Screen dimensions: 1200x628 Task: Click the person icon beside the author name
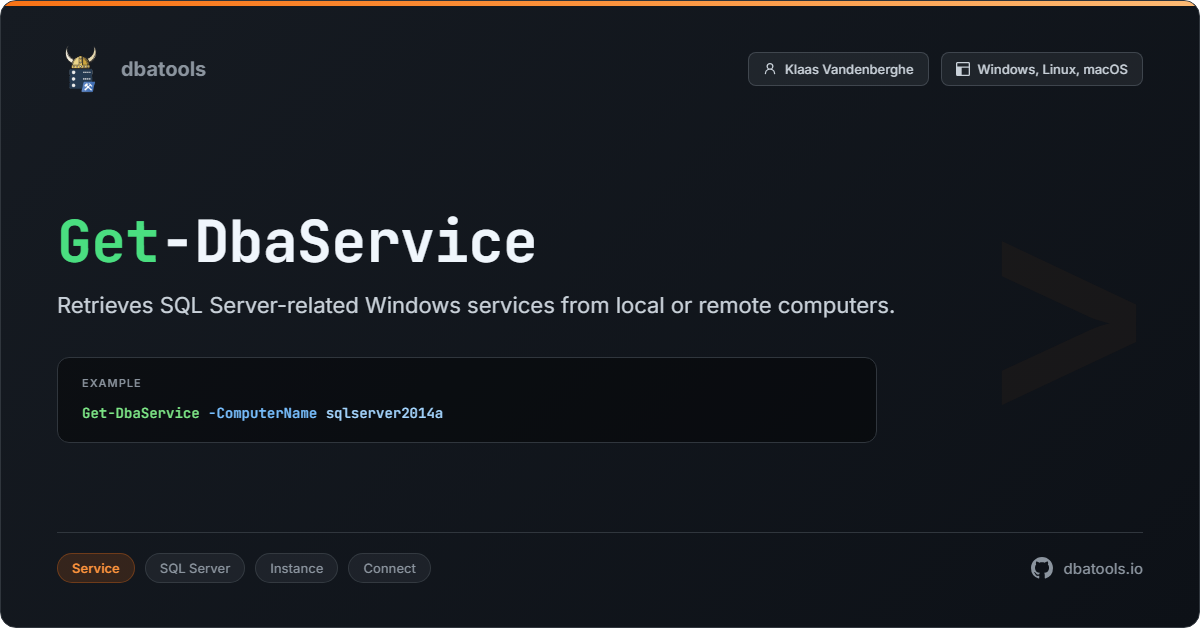769,69
